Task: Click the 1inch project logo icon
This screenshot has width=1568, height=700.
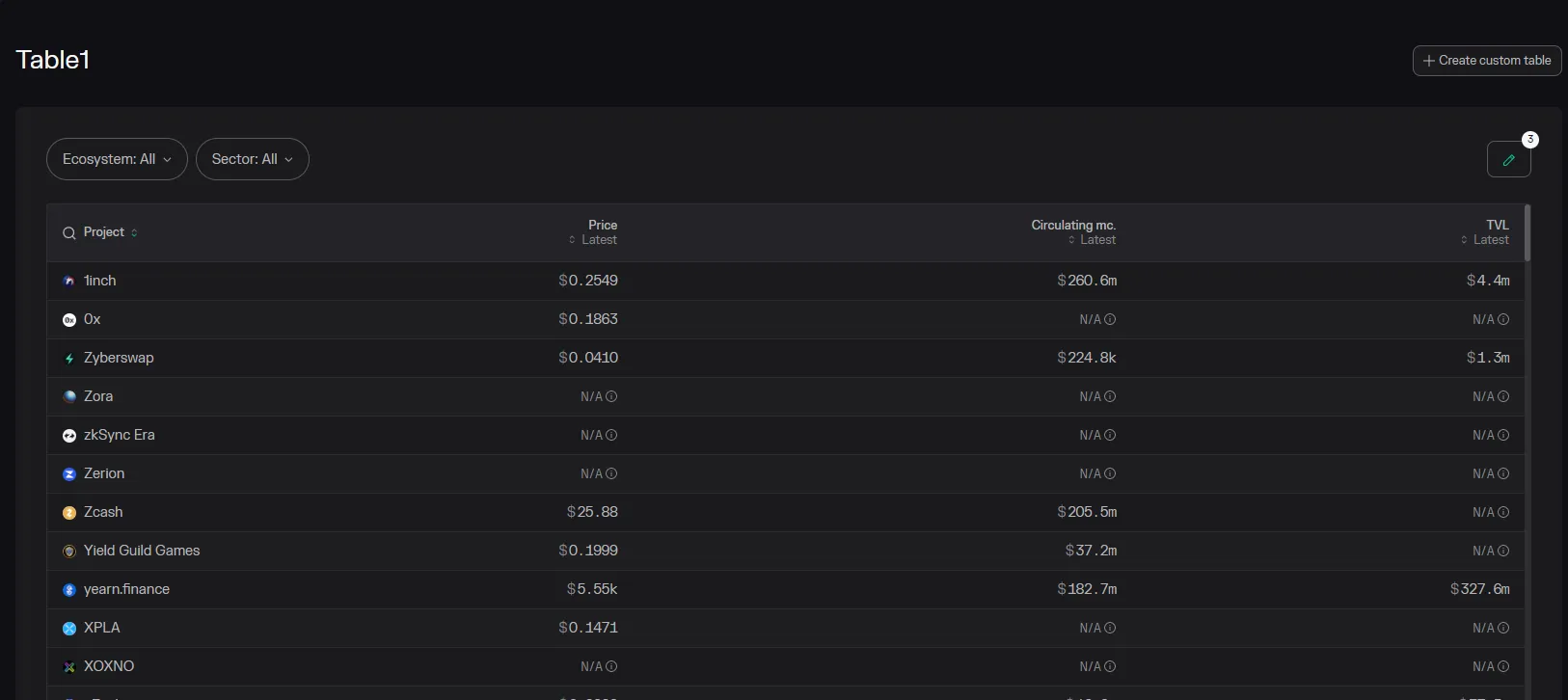Action: point(69,282)
